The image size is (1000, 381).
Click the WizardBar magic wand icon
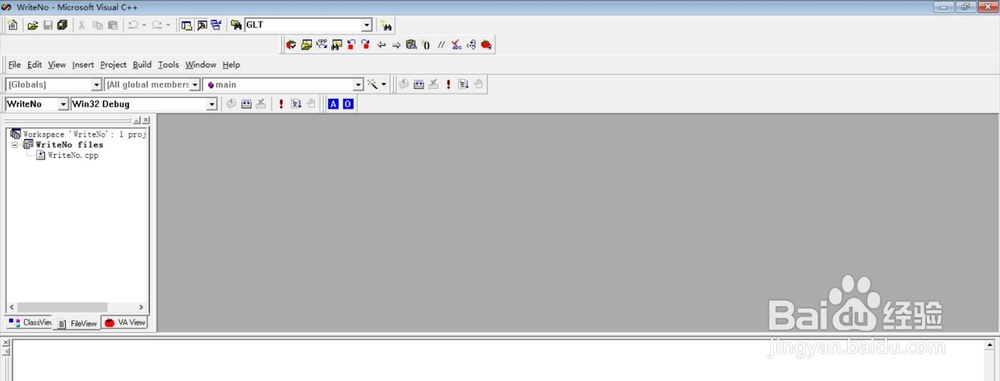click(372, 84)
